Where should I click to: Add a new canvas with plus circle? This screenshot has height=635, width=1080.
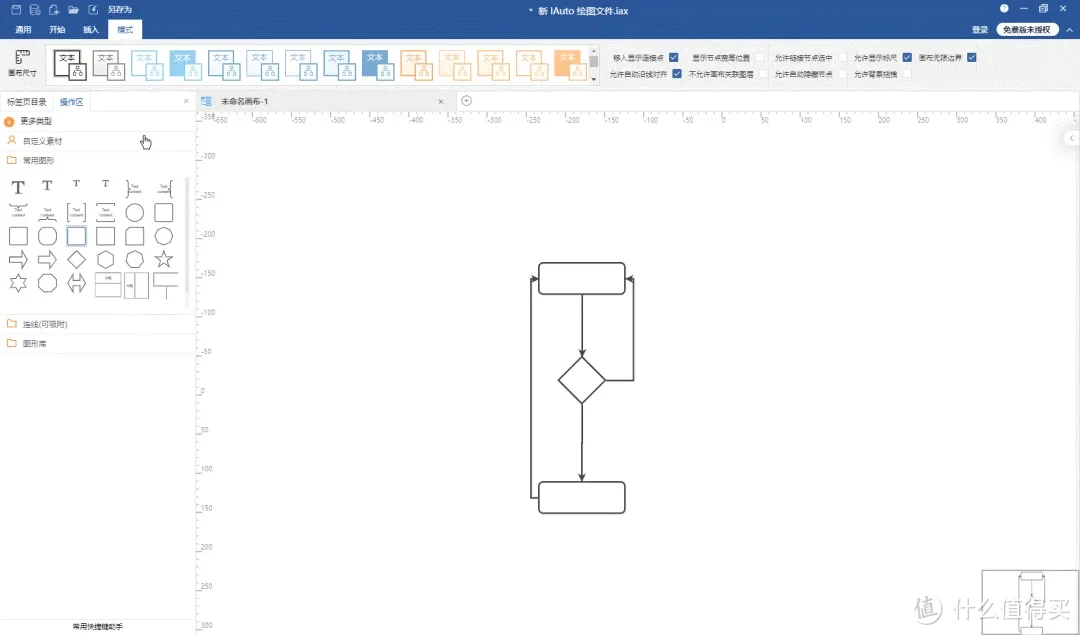click(x=466, y=101)
